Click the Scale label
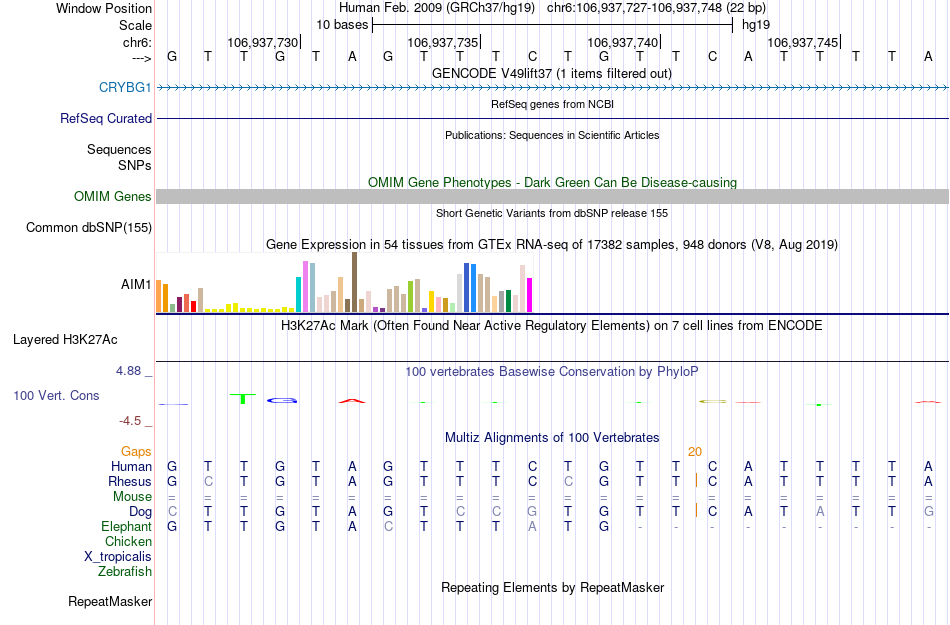Image resolution: width=950 pixels, height=625 pixels. point(135,25)
